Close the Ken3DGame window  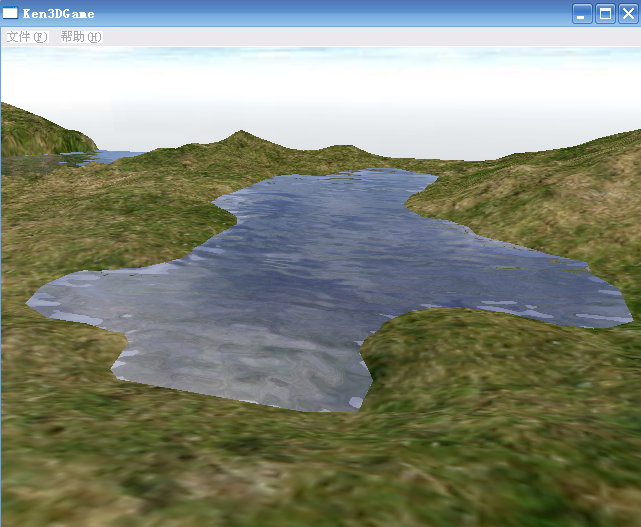[628, 14]
